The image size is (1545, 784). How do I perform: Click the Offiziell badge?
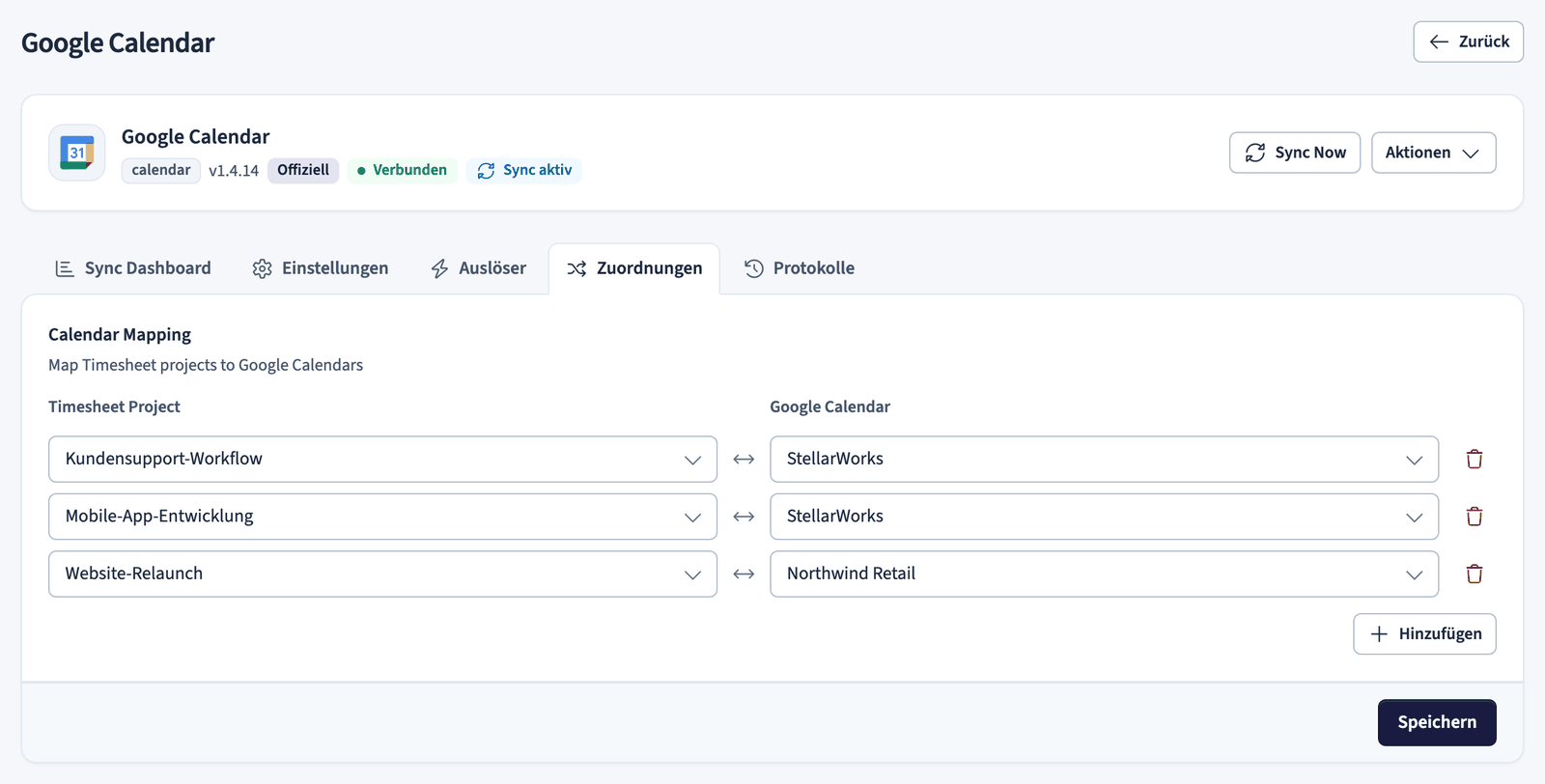(303, 171)
